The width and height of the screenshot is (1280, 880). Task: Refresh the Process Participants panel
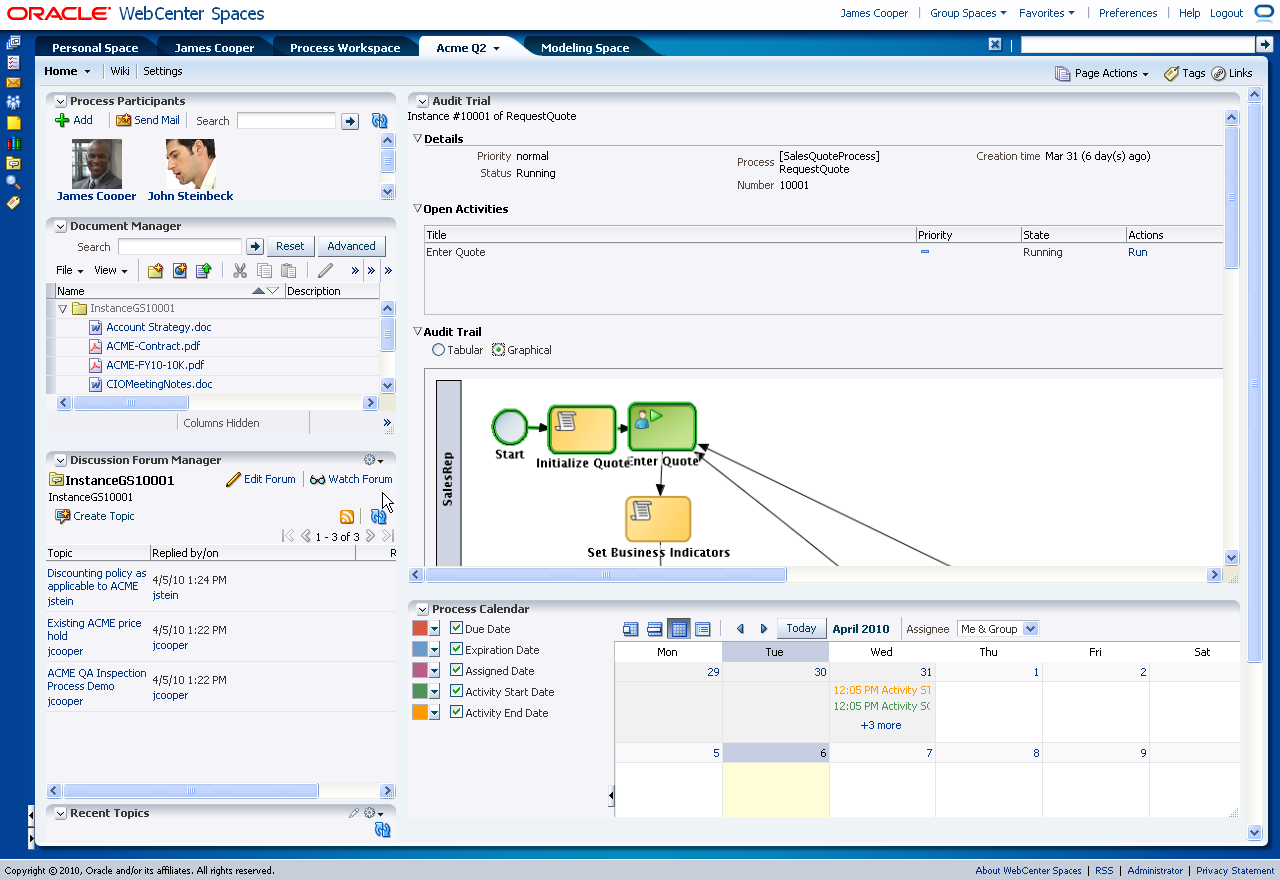coord(380,121)
